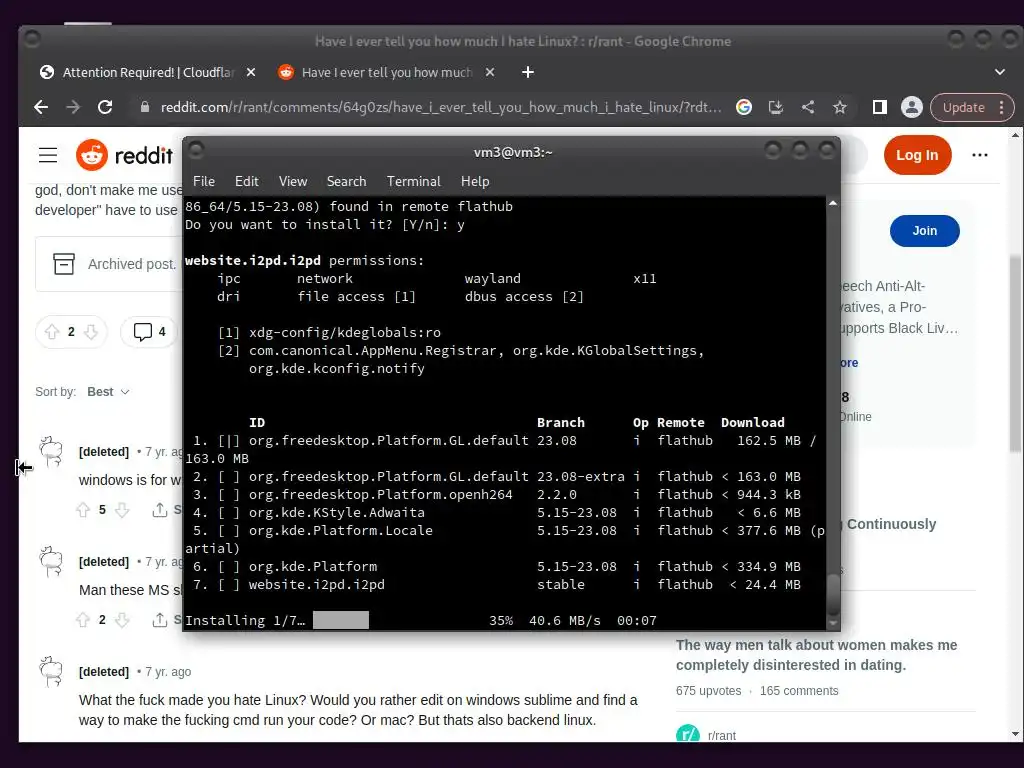1024x768 pixels.
Task: Go forward in Chrome
Action: pos(73,107)
